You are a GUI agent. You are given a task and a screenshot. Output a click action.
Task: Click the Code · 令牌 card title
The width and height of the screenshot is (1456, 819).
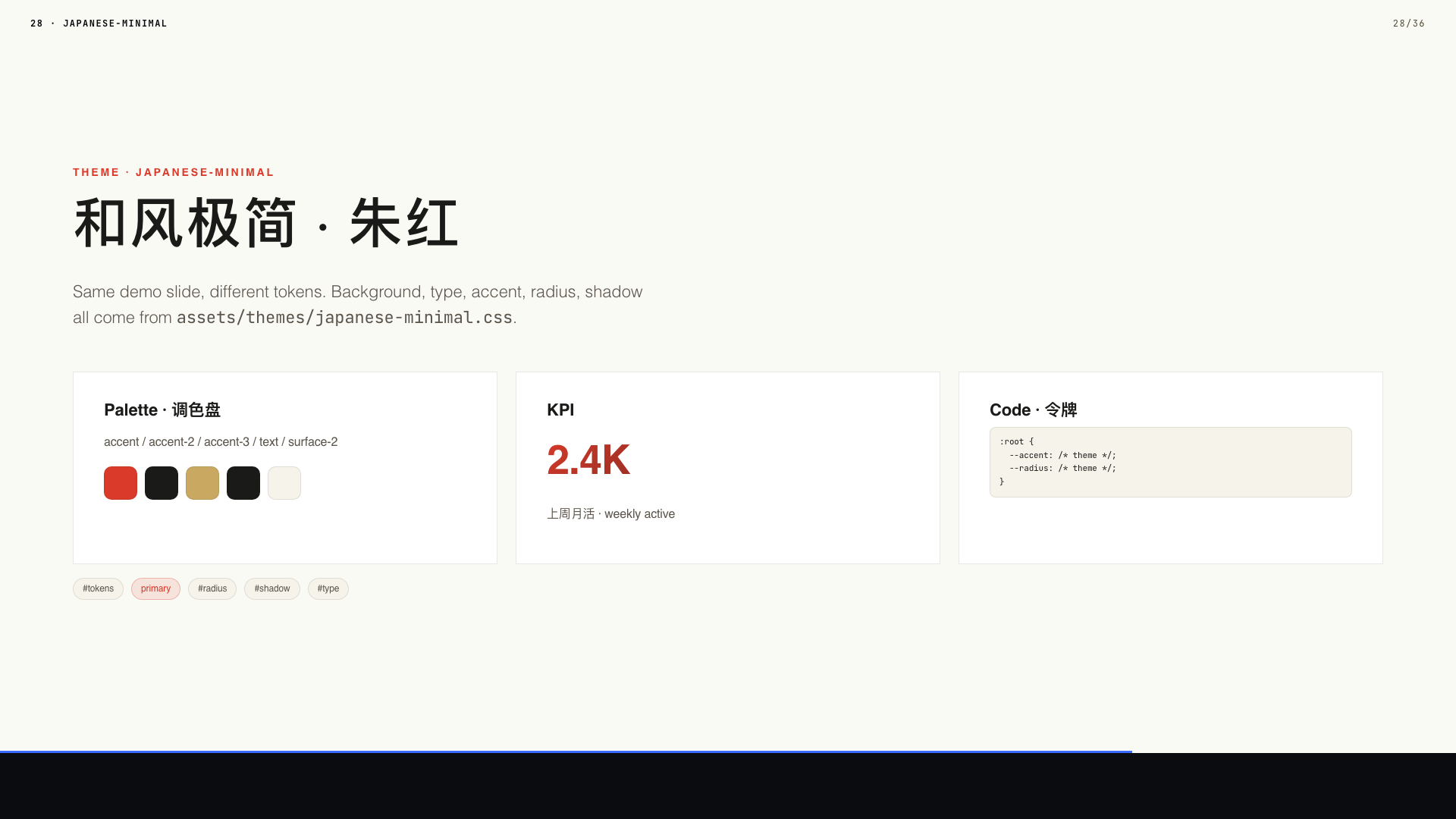[1033, 410]
